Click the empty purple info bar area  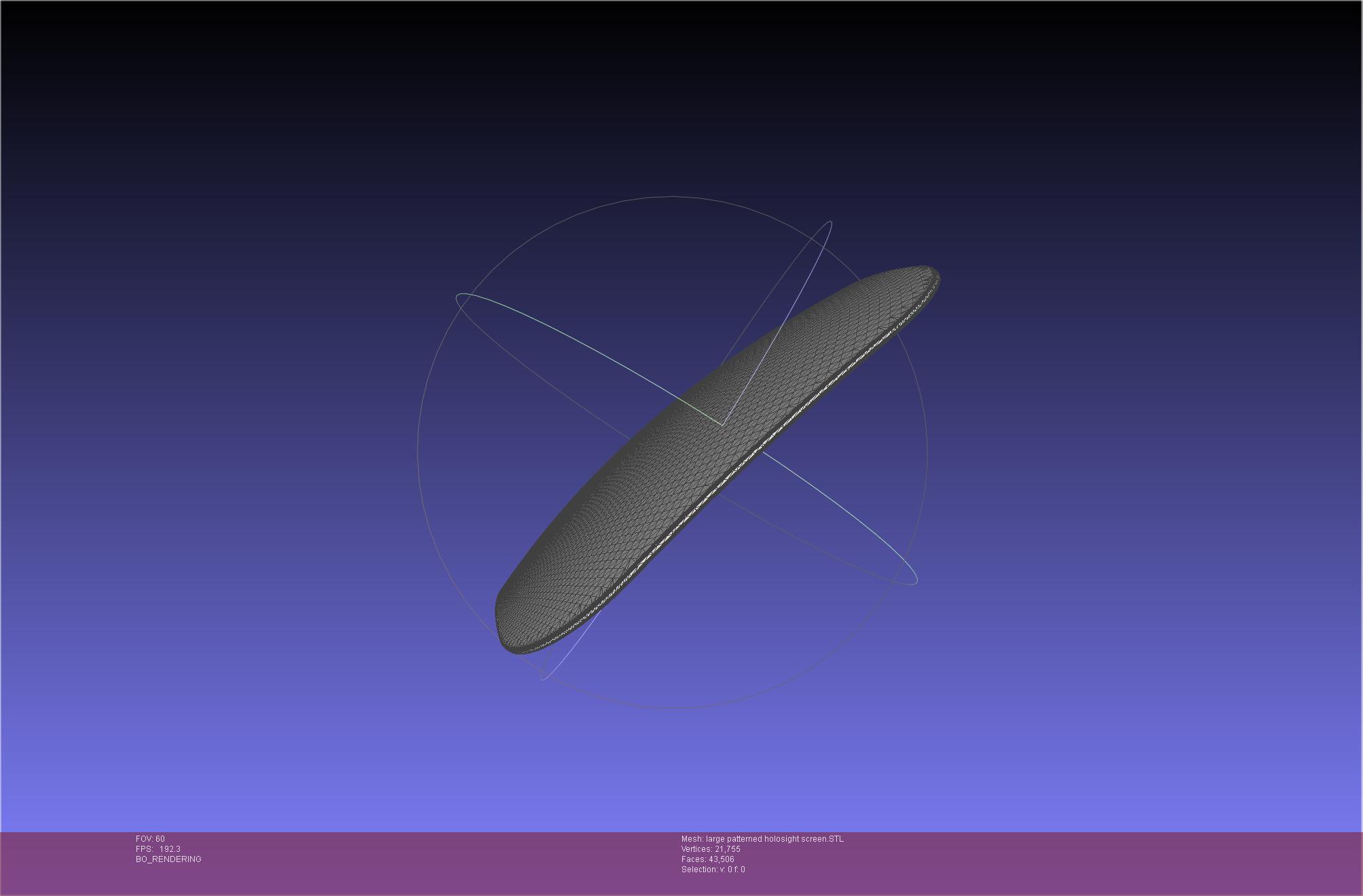pyautogui.click(x=1086, y=862)
